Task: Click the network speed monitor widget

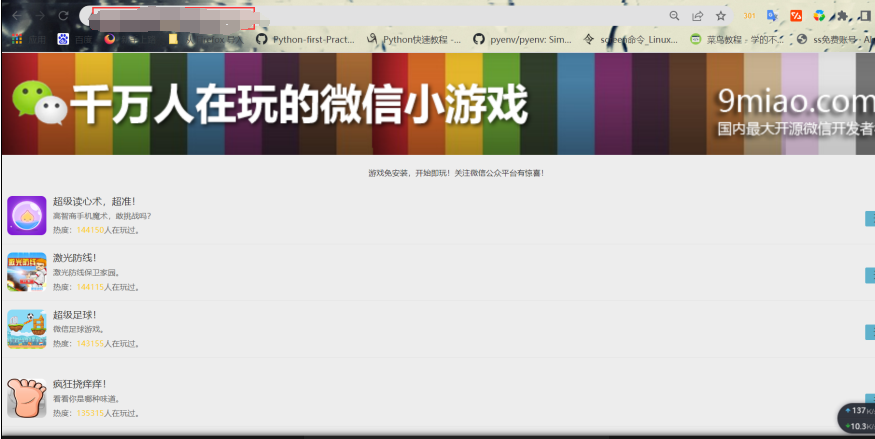Action: 857,418
